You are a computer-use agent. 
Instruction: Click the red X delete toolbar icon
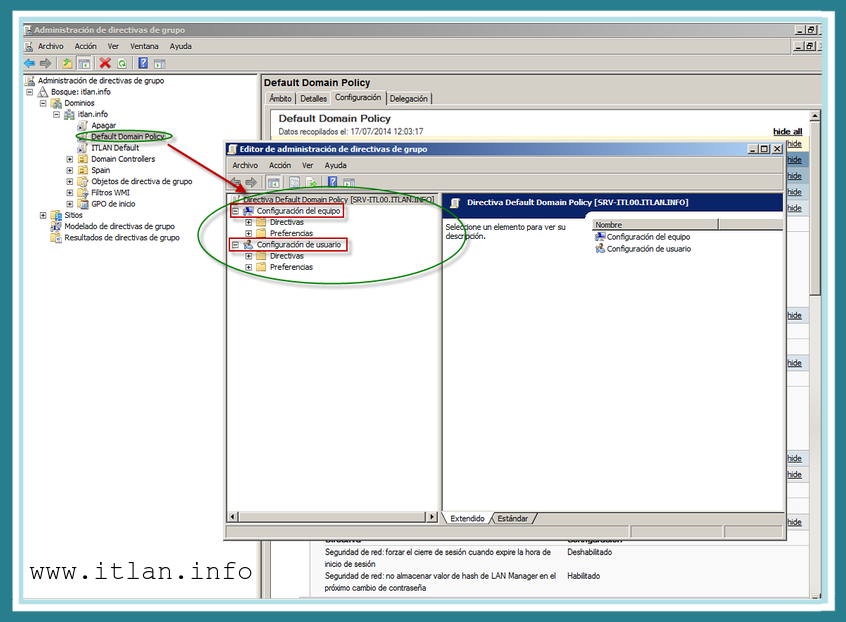[x=105, y=63]
